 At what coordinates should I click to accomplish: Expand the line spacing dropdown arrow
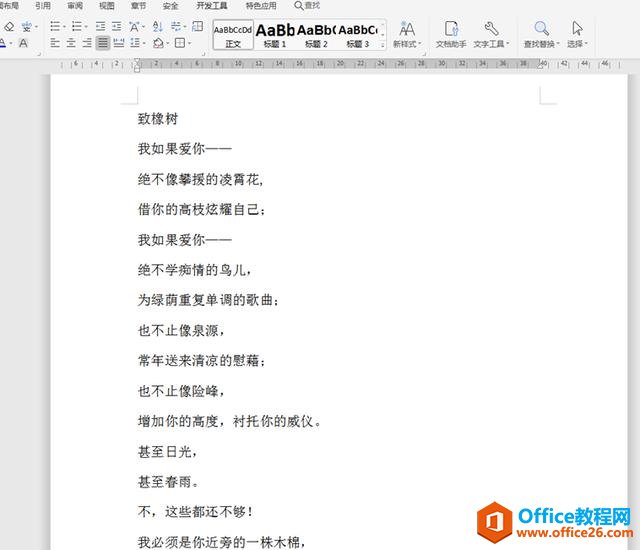pos(144,43)
